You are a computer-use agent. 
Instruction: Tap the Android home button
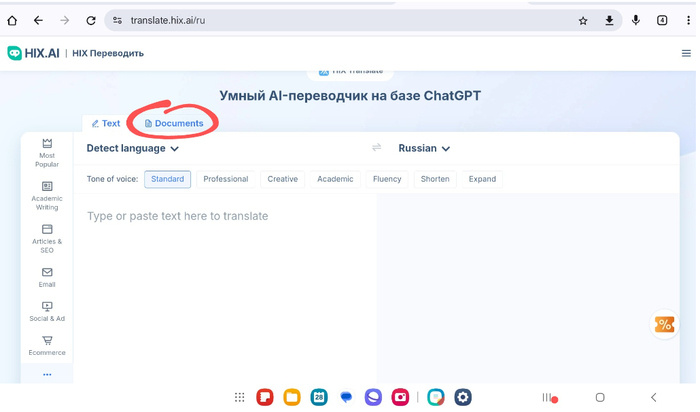[600, 397]
